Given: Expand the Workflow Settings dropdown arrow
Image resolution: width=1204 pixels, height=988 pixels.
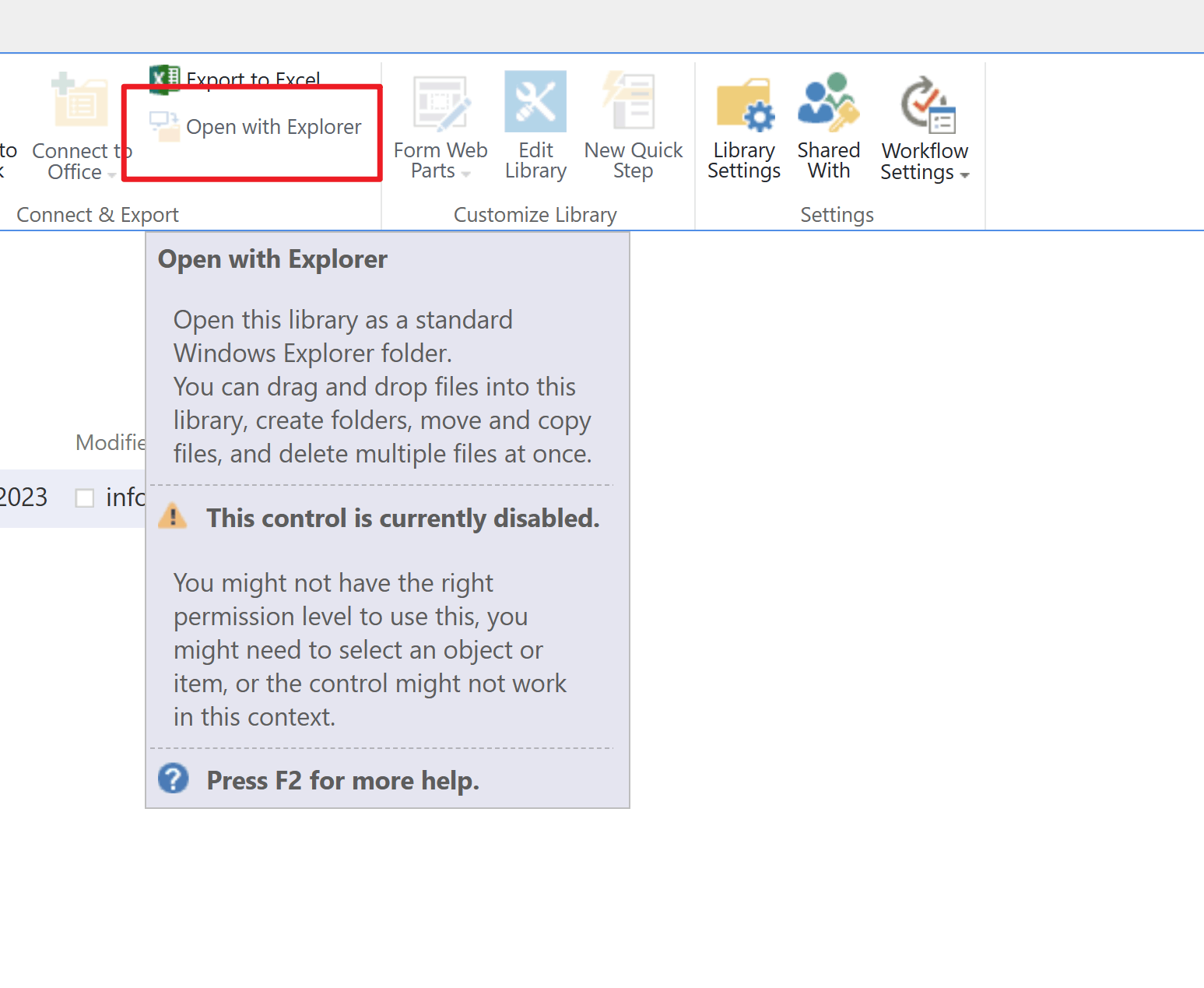Looking at the screenshot, I should 964,176.
